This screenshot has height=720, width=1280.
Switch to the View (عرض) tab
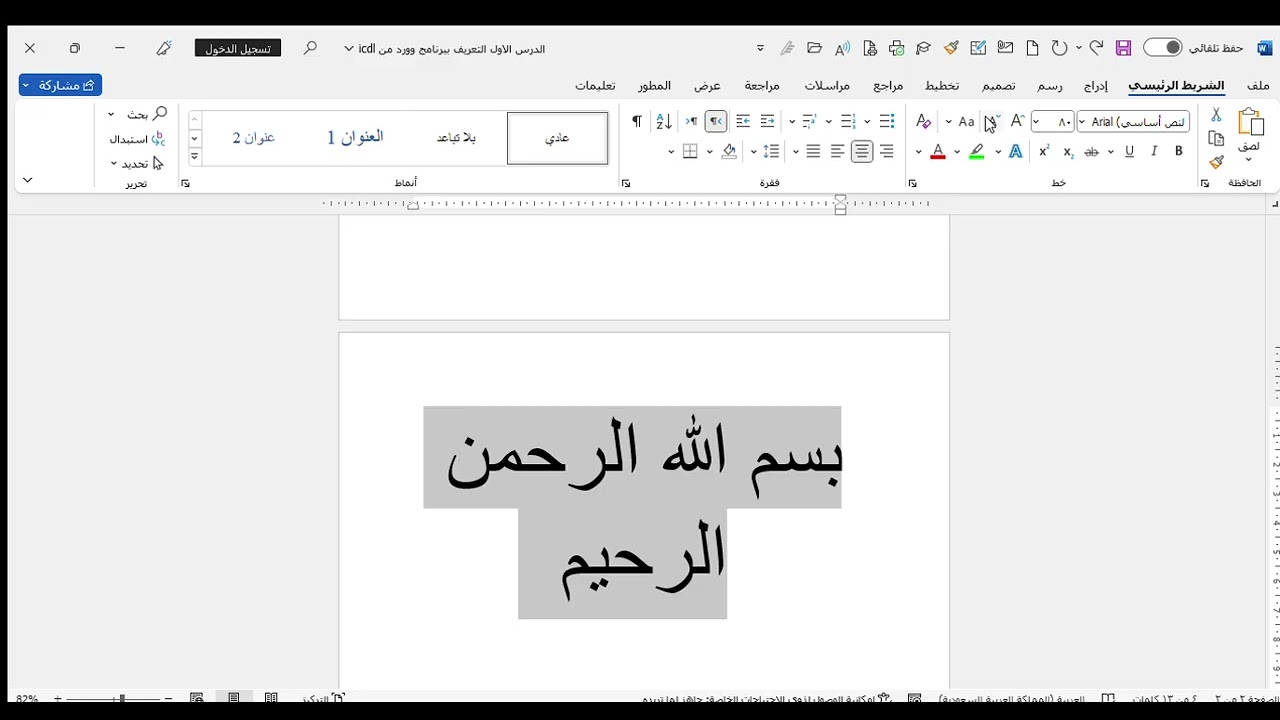[x=708, y=86]
